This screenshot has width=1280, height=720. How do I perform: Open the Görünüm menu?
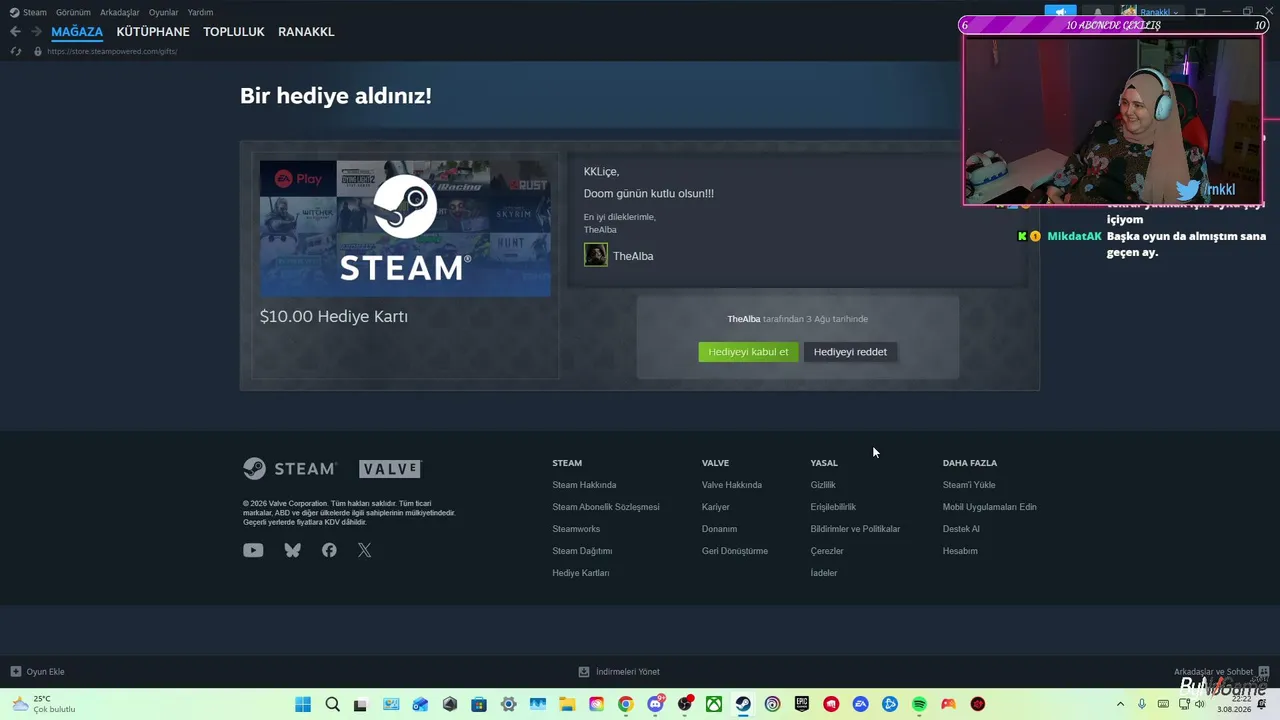(x=73, y=12)
